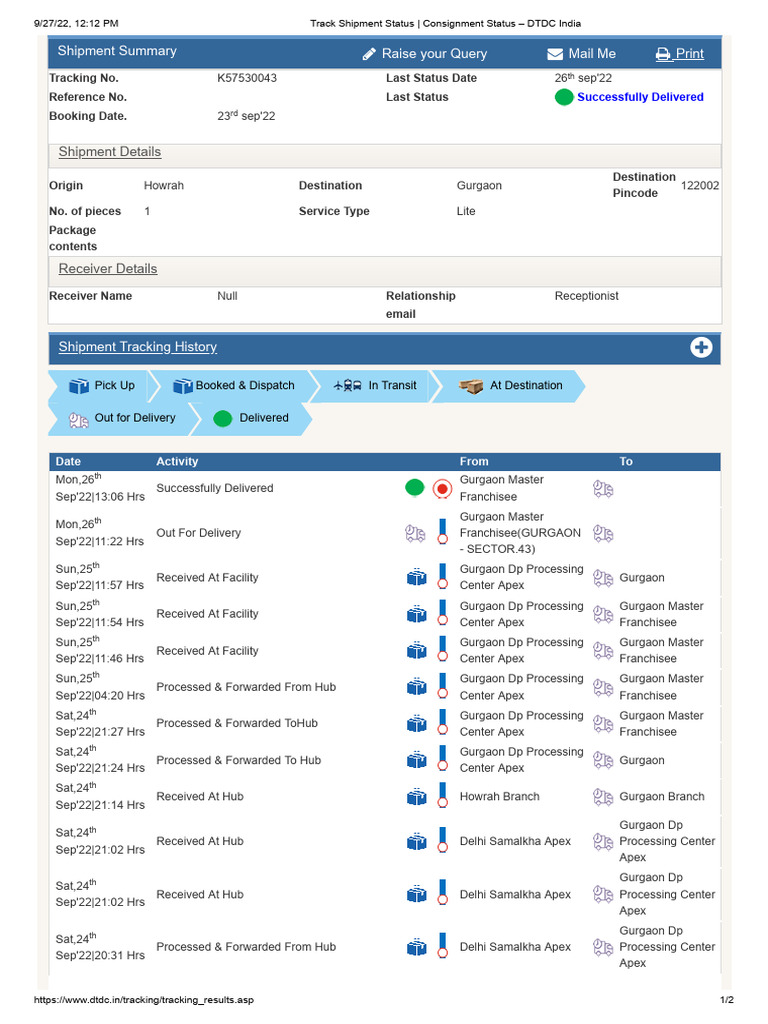Select the Pick Up status step
Screen dimensions: 768x1024
click(x=102, y=386)
